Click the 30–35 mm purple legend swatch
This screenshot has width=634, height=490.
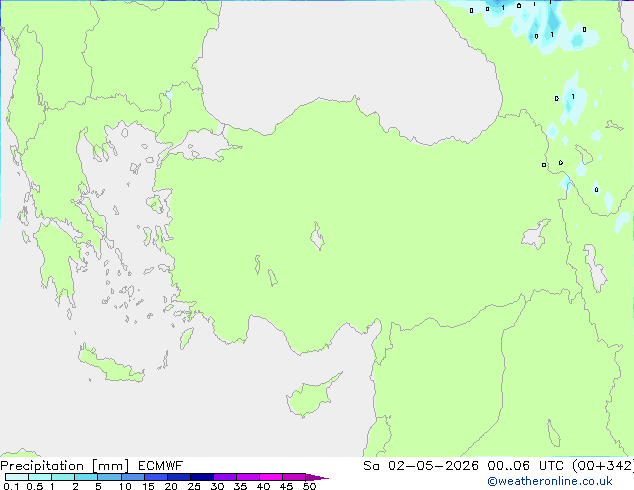pyautogui.click(x=225, y=477)
